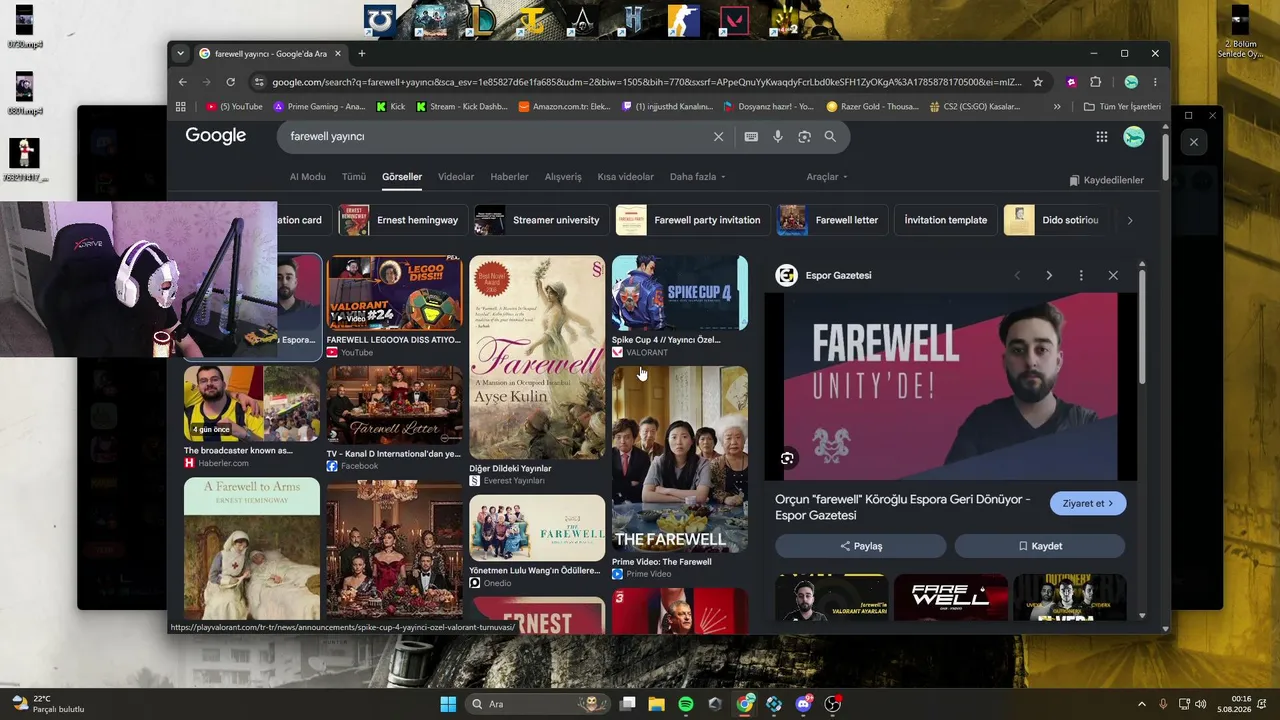This screenshot has height=720, width=1280.
Task: Reveal more suggestion chips with the right arrow
Action: point(1130,220)
